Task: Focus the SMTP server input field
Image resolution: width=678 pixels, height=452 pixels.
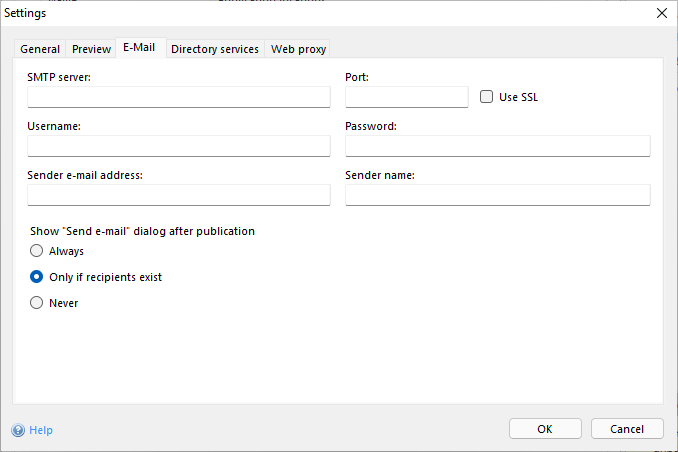Action: point(179,97)
